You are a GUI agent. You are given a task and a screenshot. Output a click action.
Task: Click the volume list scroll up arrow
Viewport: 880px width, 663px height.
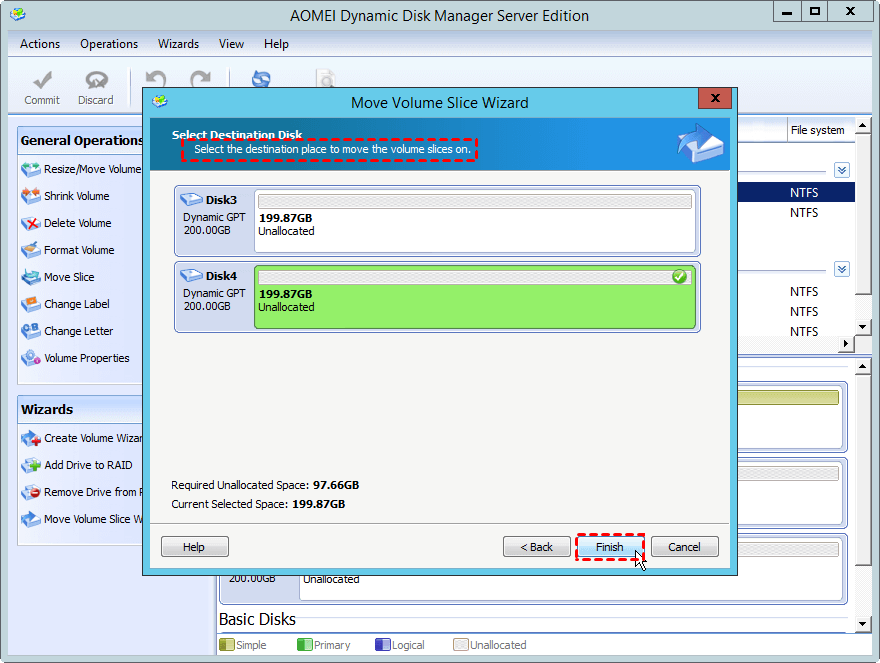coord(863,125)
